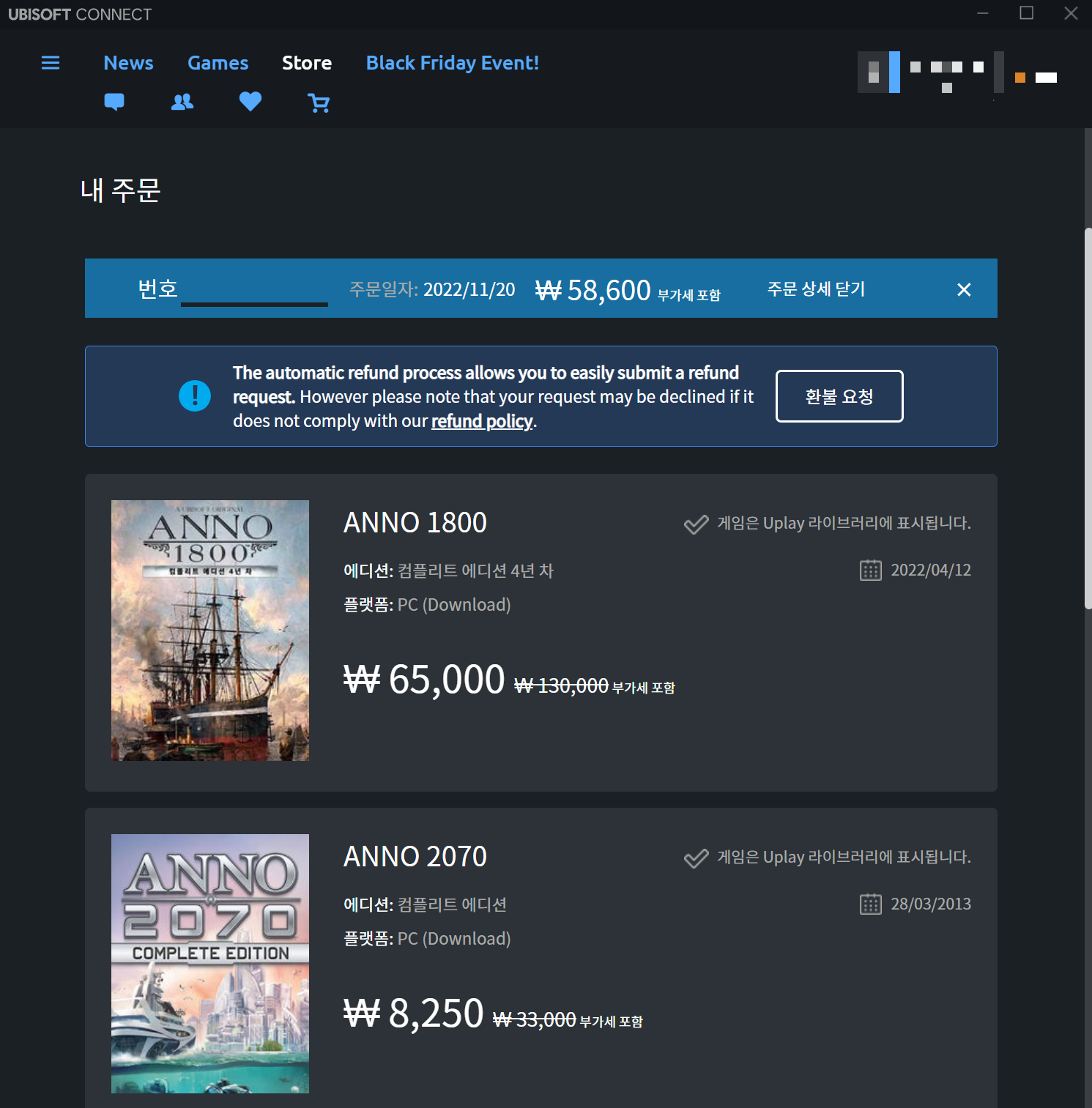Screen dimensions: 1092x1108
Task: Click the order total ₩ 58,600
Action: [593, 291]
